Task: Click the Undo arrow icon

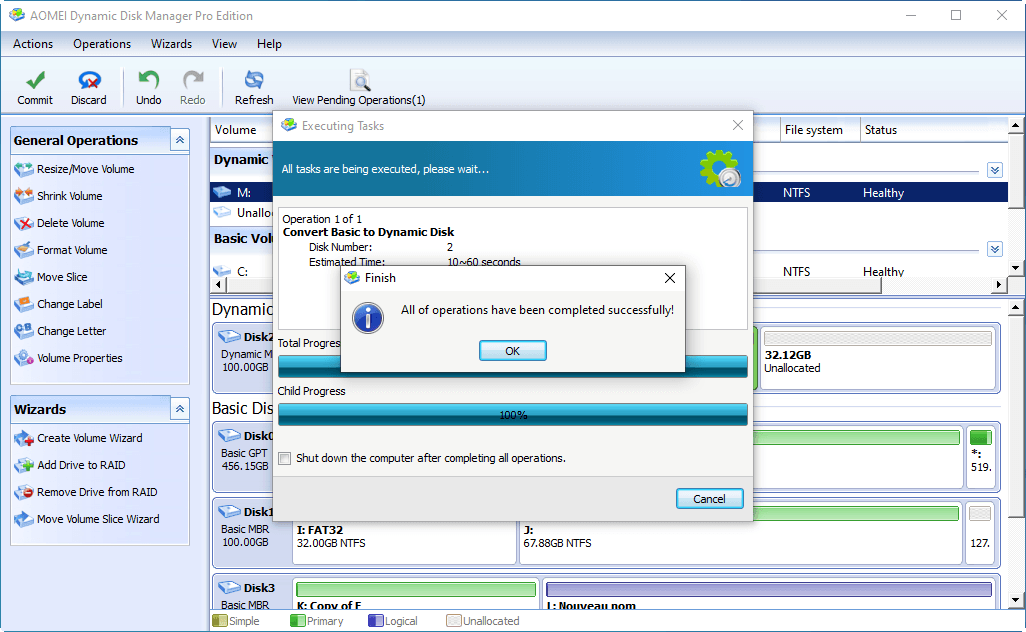Action: 149,80
